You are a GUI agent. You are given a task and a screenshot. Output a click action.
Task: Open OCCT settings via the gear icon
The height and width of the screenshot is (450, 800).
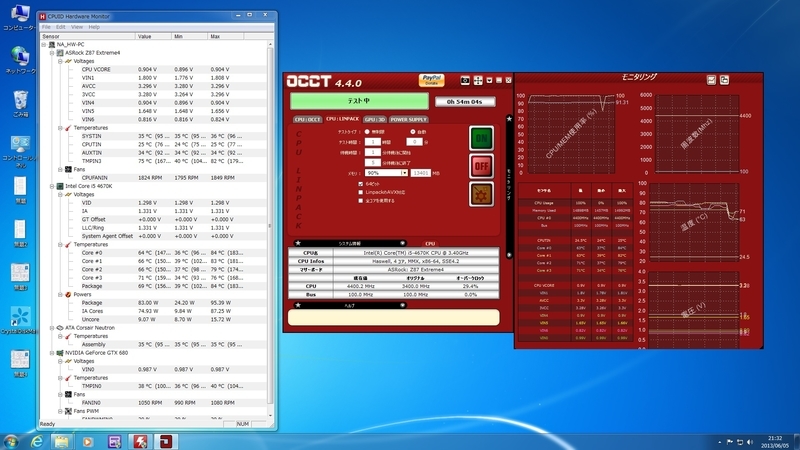(x=481, y=194)
